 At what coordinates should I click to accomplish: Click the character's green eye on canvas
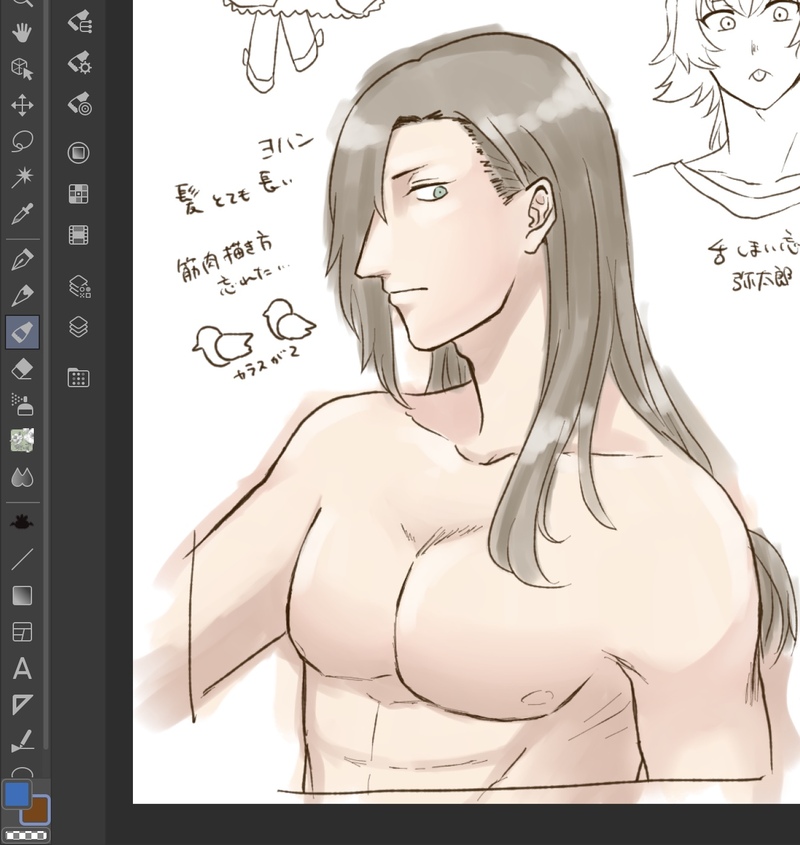(x=440, y=192)
